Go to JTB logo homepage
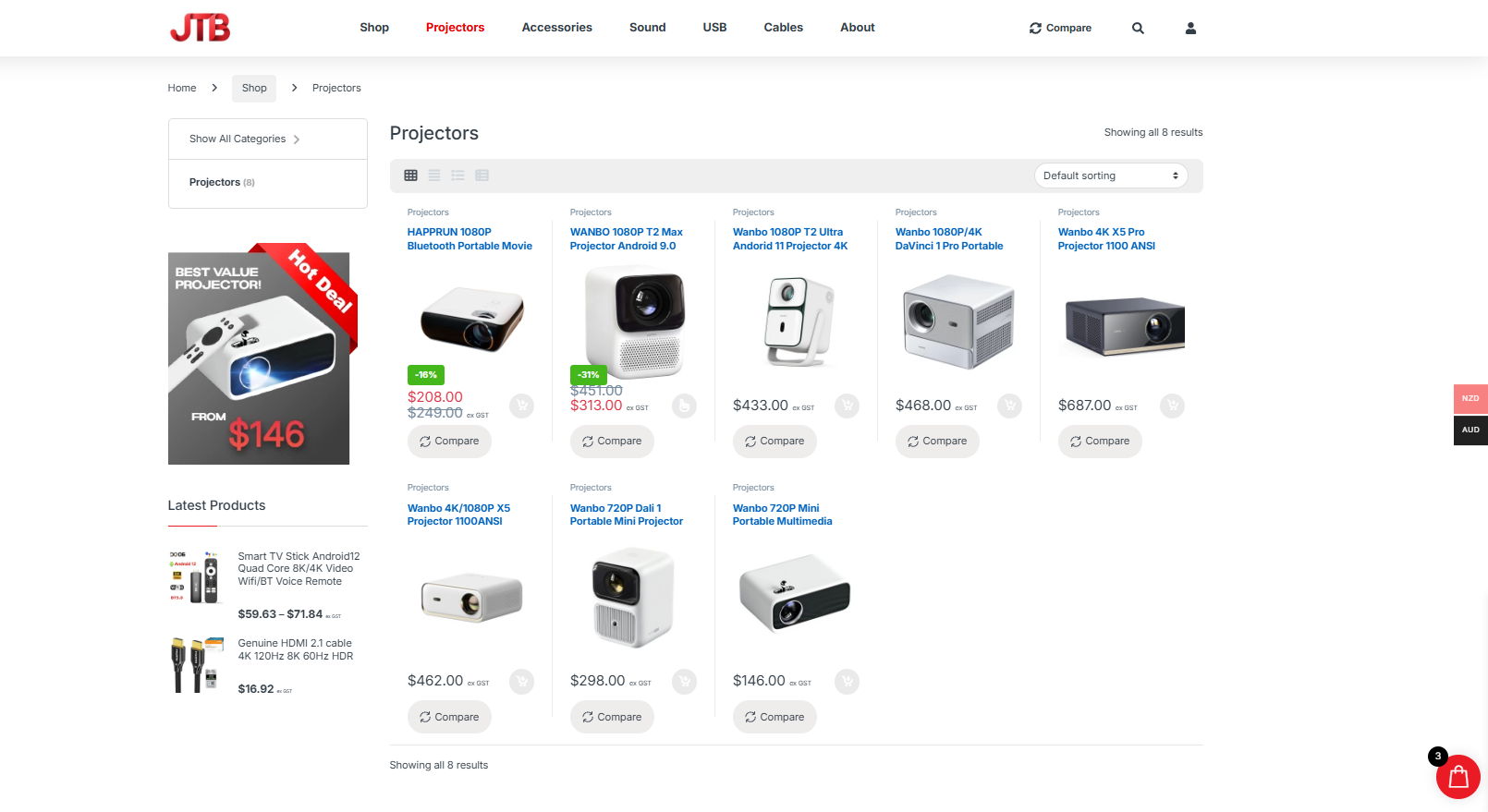The height and width of the screenshot is (812, 1488). click(x=200, y=28)
